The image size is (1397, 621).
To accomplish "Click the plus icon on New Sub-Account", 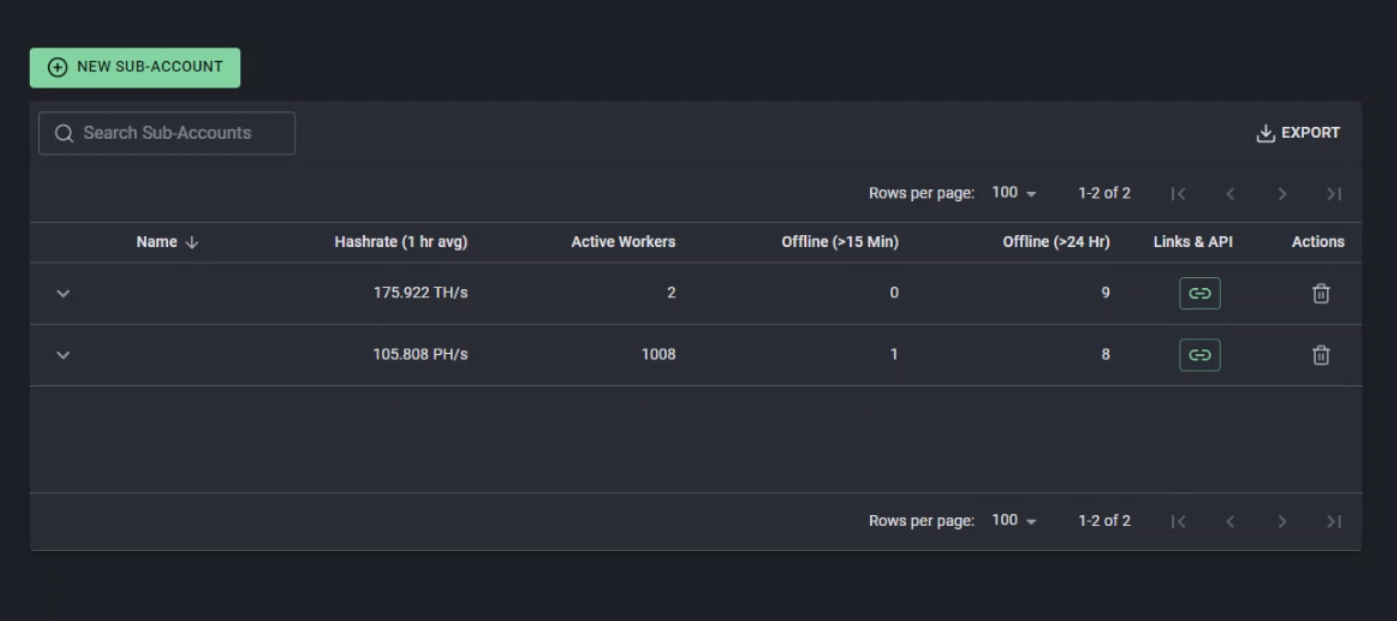I will (58, 67).
